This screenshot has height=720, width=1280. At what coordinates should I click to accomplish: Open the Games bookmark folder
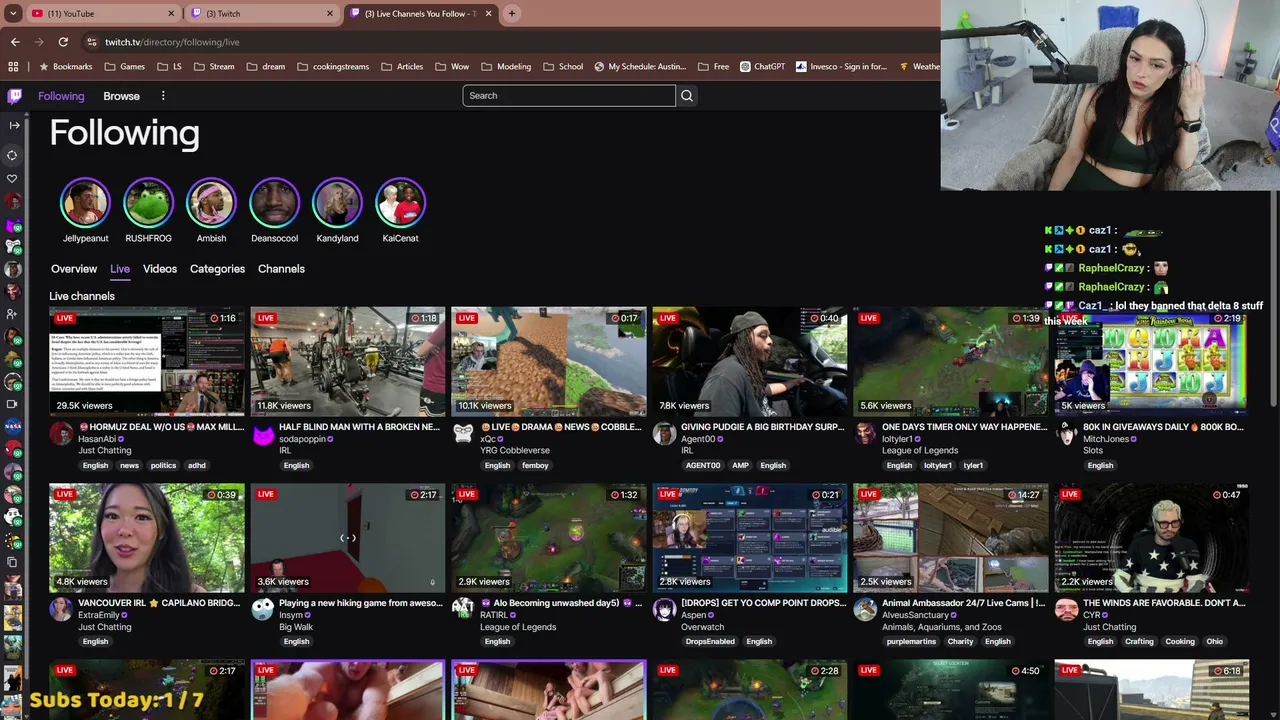(x=124, y=67)
